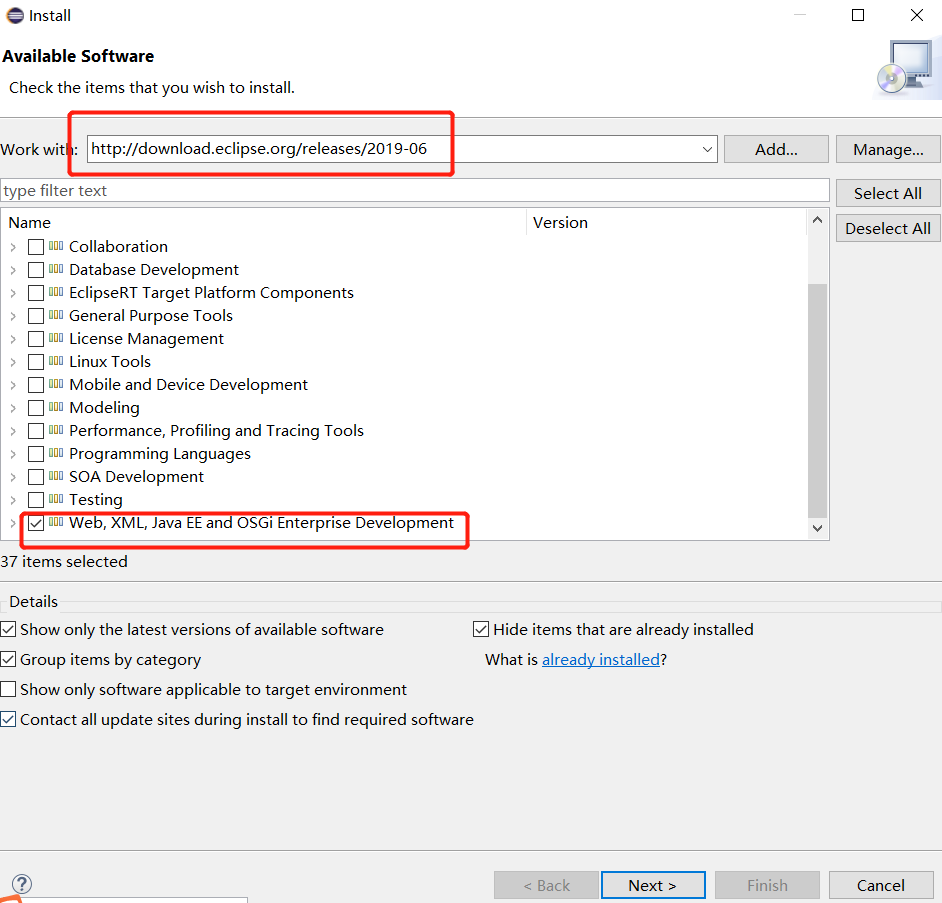Expand Web, XML, Java EE and OSGi node
The image size is (942, 903).
[x=13, y=523]
